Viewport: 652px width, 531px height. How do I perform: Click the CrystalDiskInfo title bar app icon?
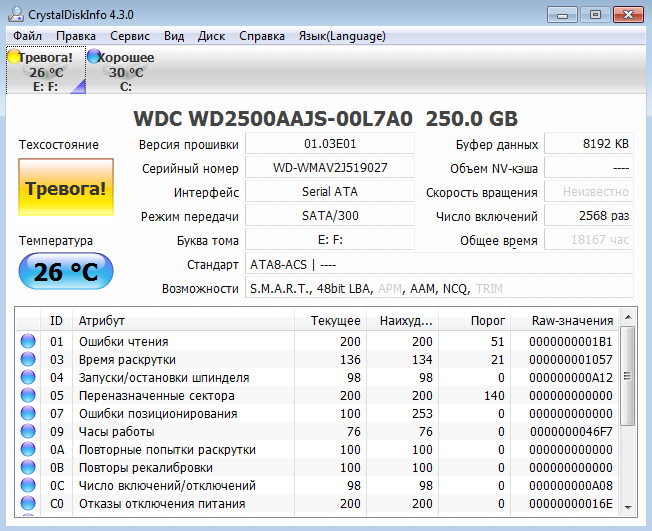click(x=16, y=15)
